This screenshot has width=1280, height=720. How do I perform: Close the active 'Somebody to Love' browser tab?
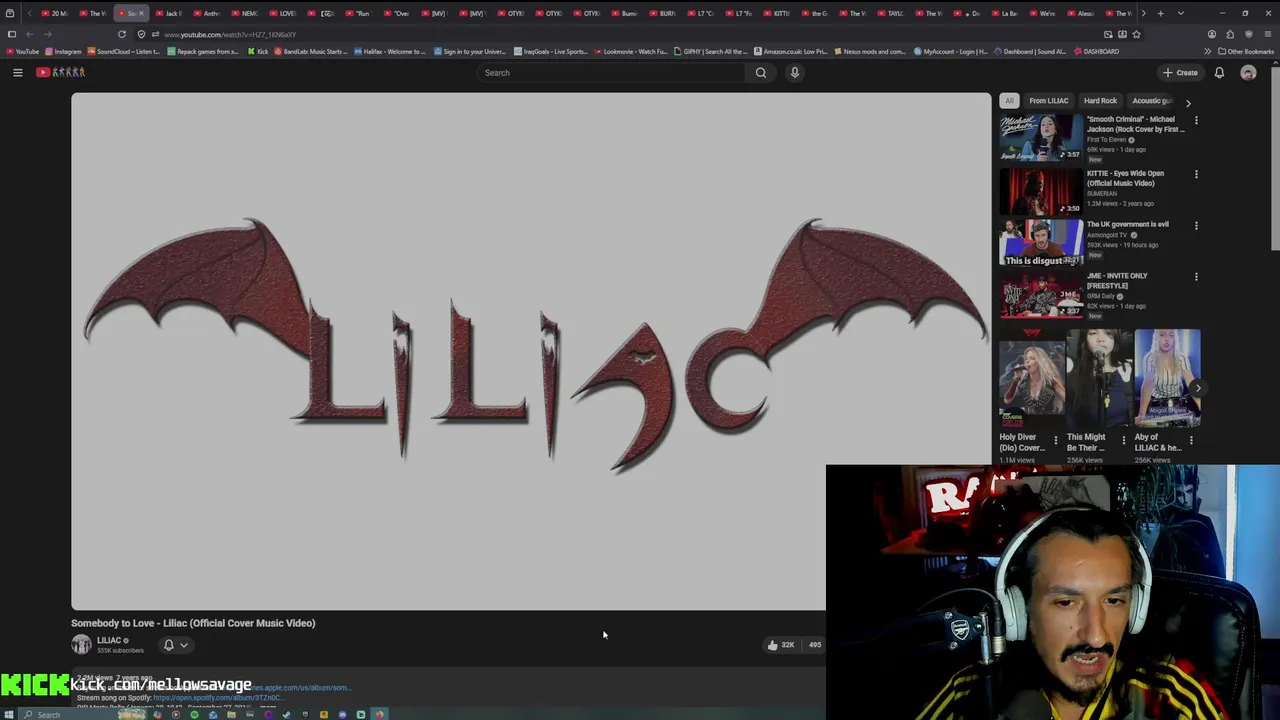pos(141,13)
